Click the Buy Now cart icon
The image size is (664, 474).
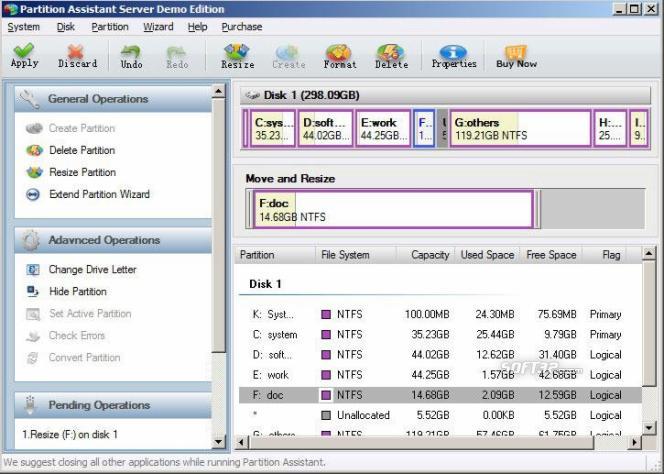click(x=516, y=52)
